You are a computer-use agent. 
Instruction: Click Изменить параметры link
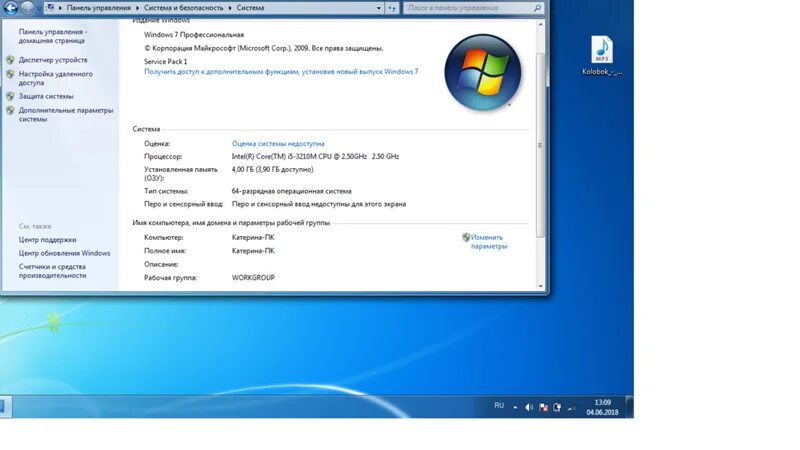(488, 242)
